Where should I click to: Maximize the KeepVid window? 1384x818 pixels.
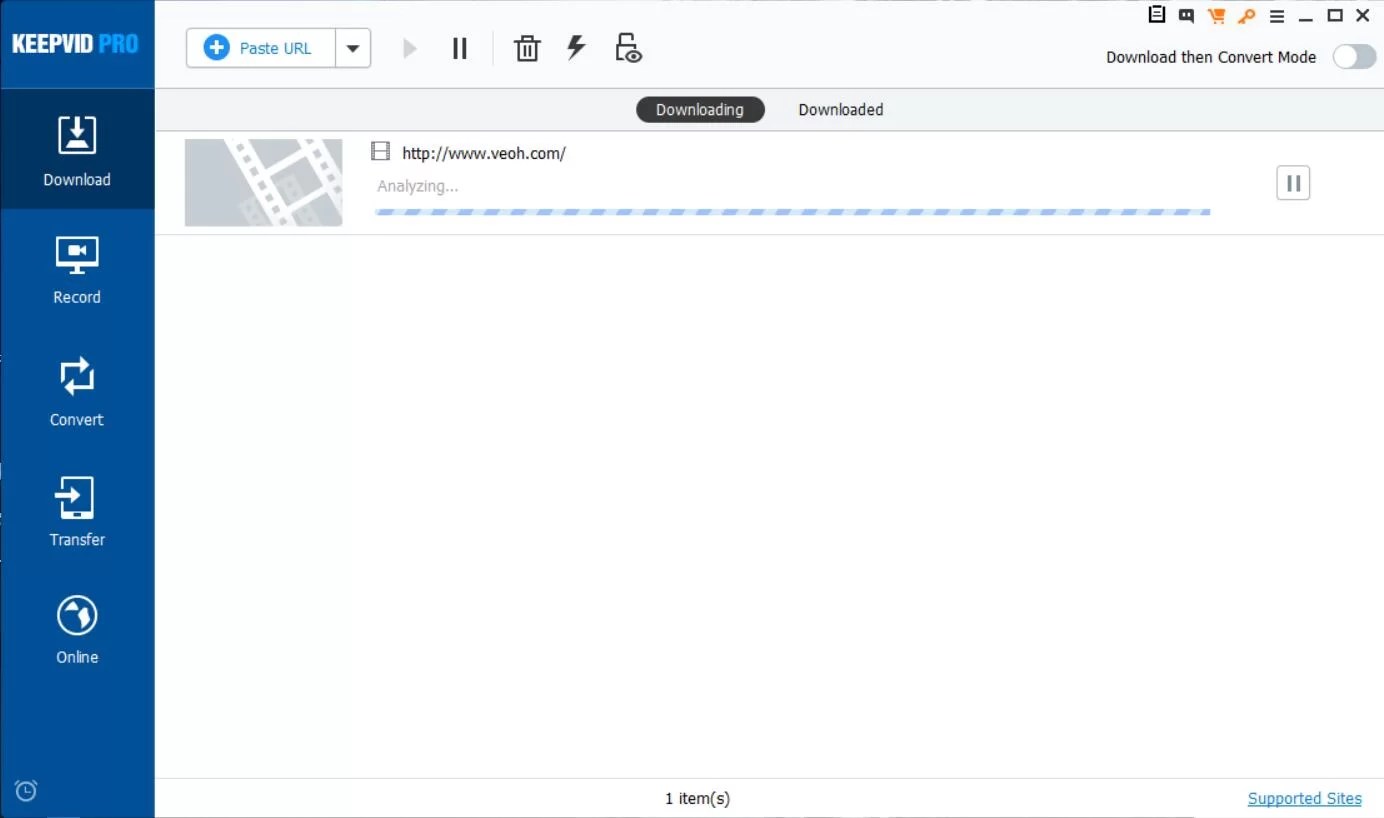tap(1334, 15)
